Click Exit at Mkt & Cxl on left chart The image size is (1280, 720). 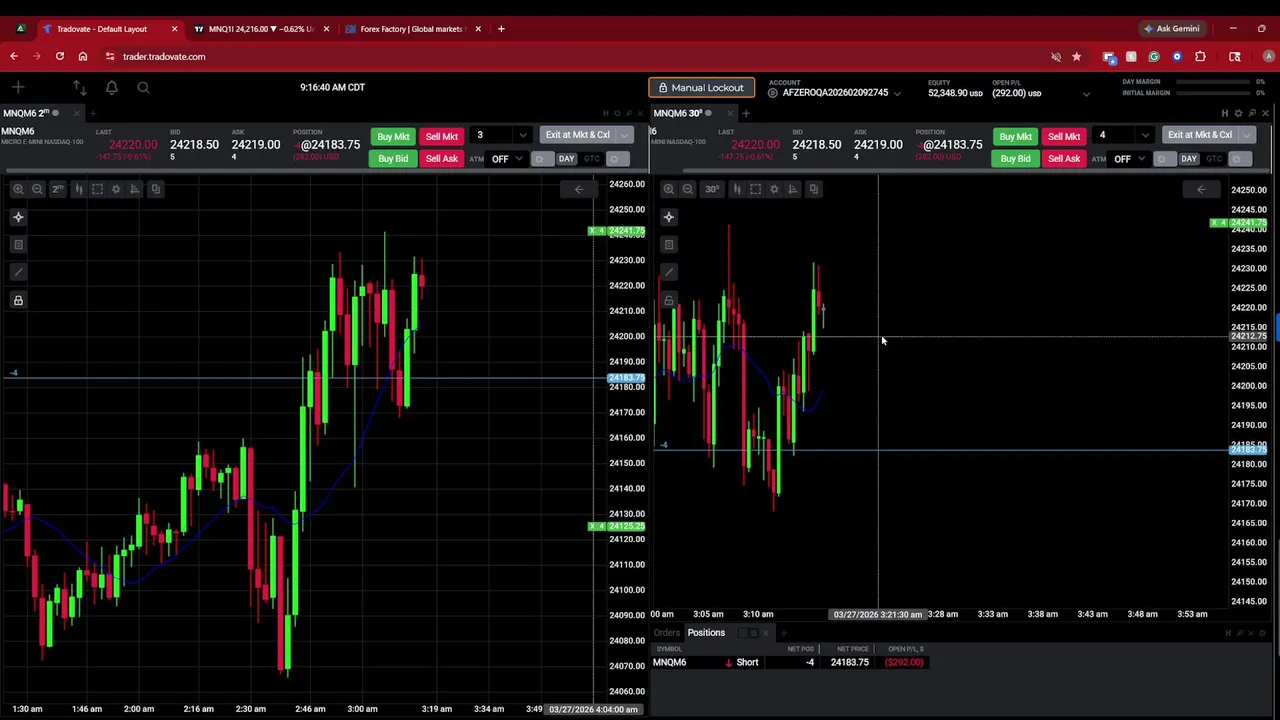[x=578, y=135]
